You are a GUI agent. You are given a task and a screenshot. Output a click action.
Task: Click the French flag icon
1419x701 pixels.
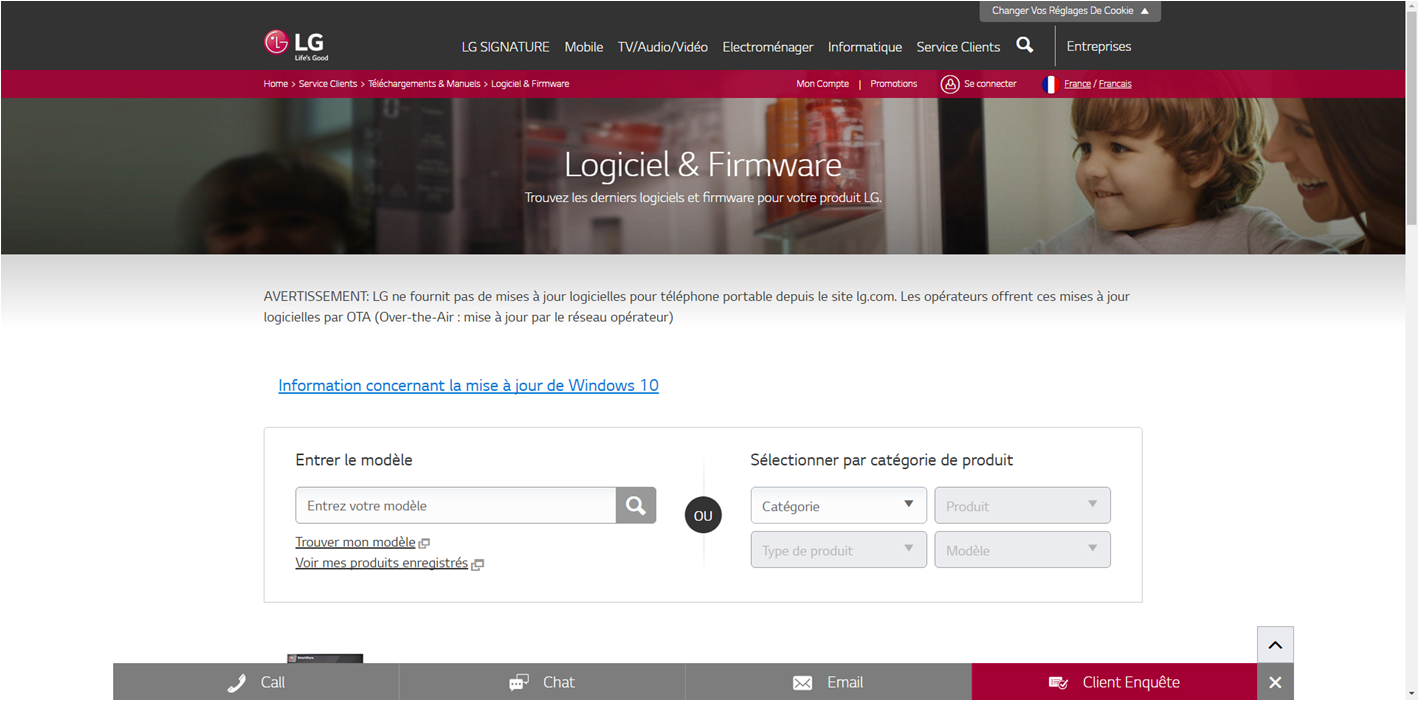click(1050, 84)
